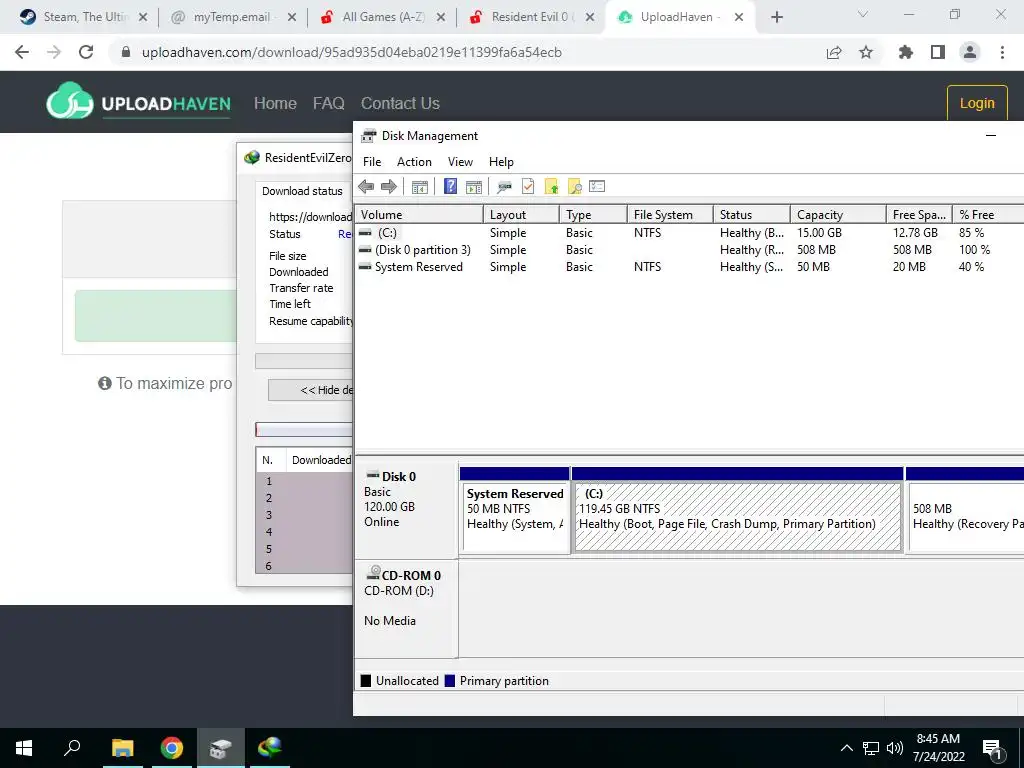1024x768 pixels.
Task: Open a new Chrome tab
Action: (x=776, y=18)
